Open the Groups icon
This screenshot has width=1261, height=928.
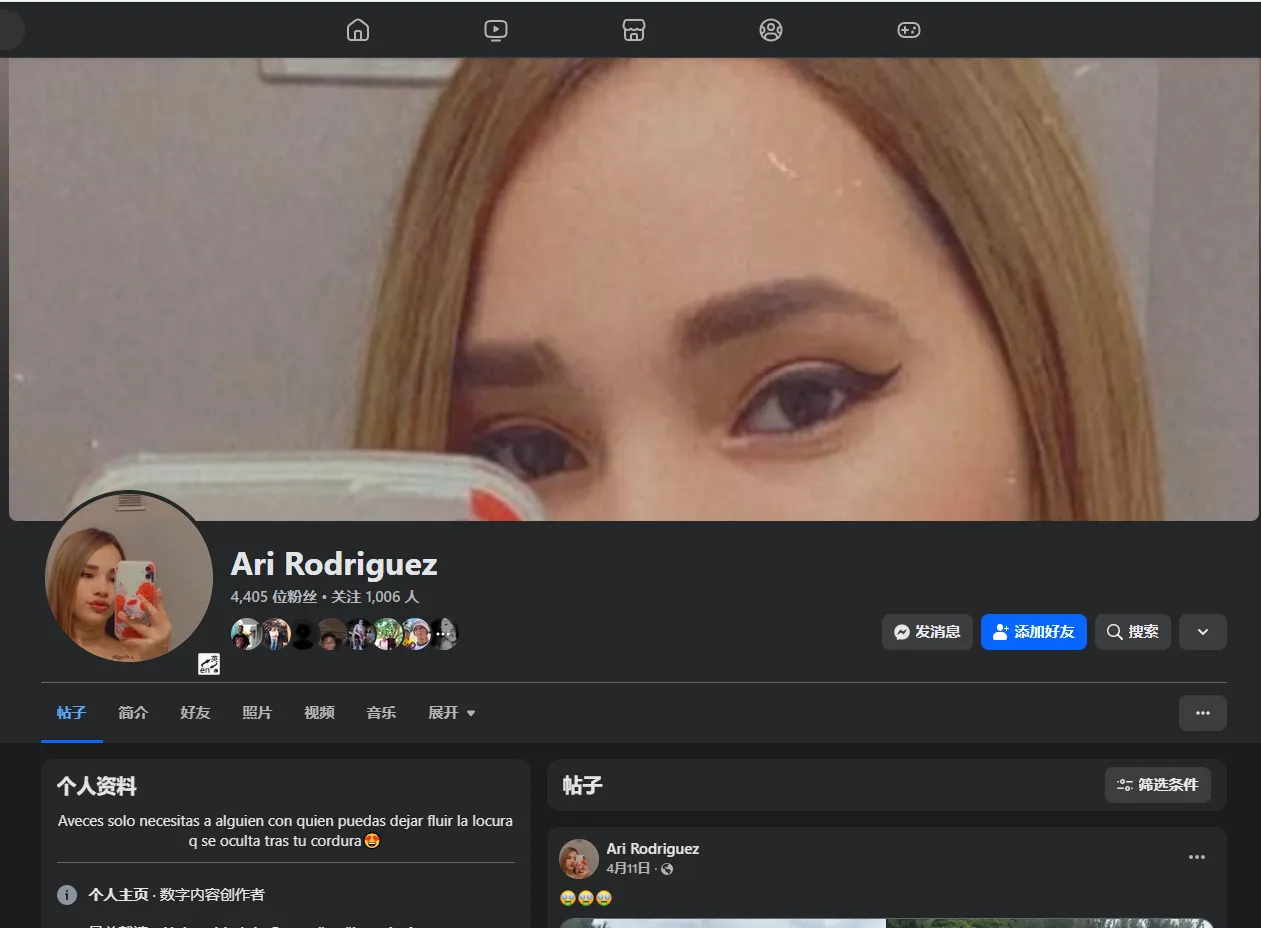pos(770,30)
